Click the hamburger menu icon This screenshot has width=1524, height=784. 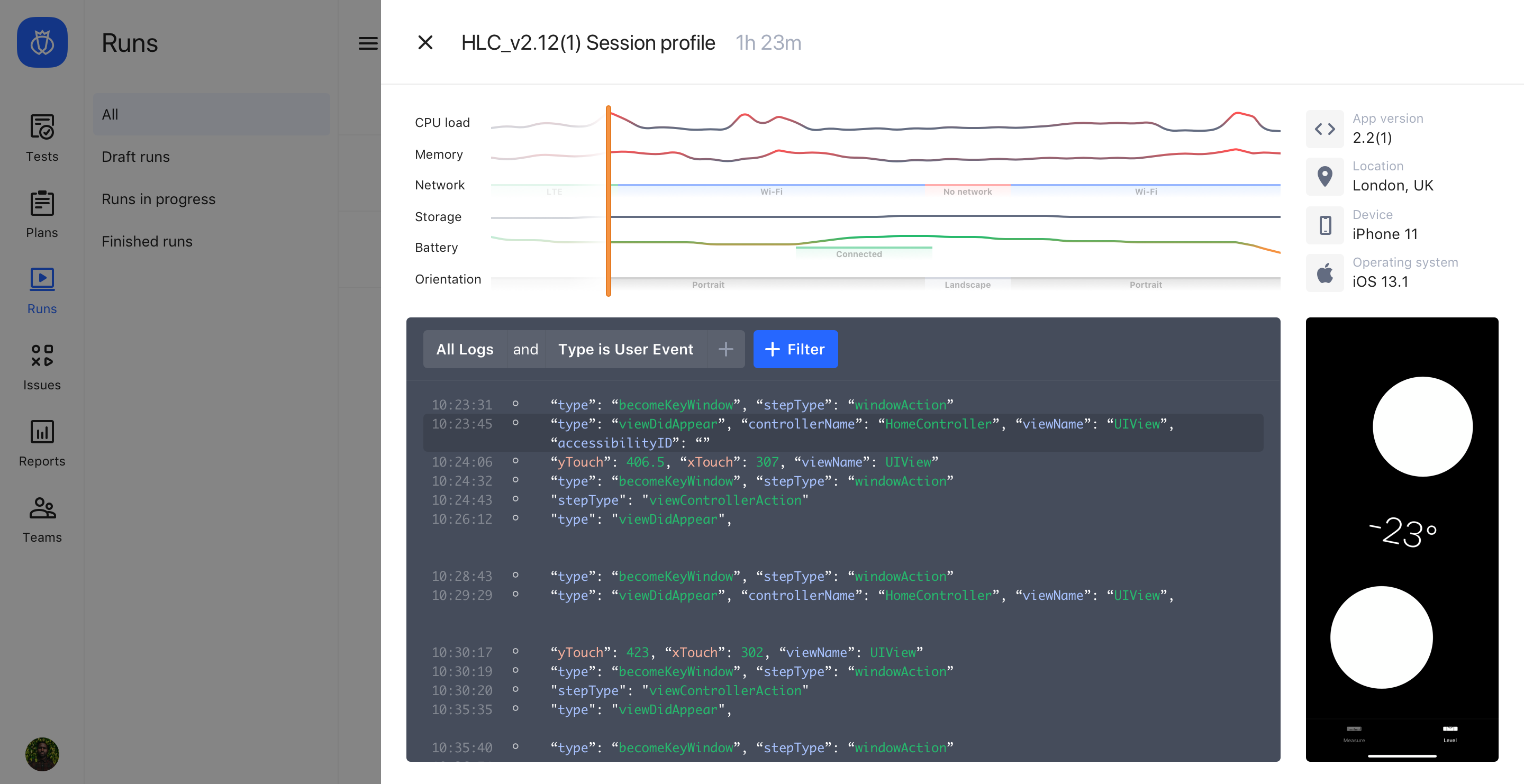(367, 43)
